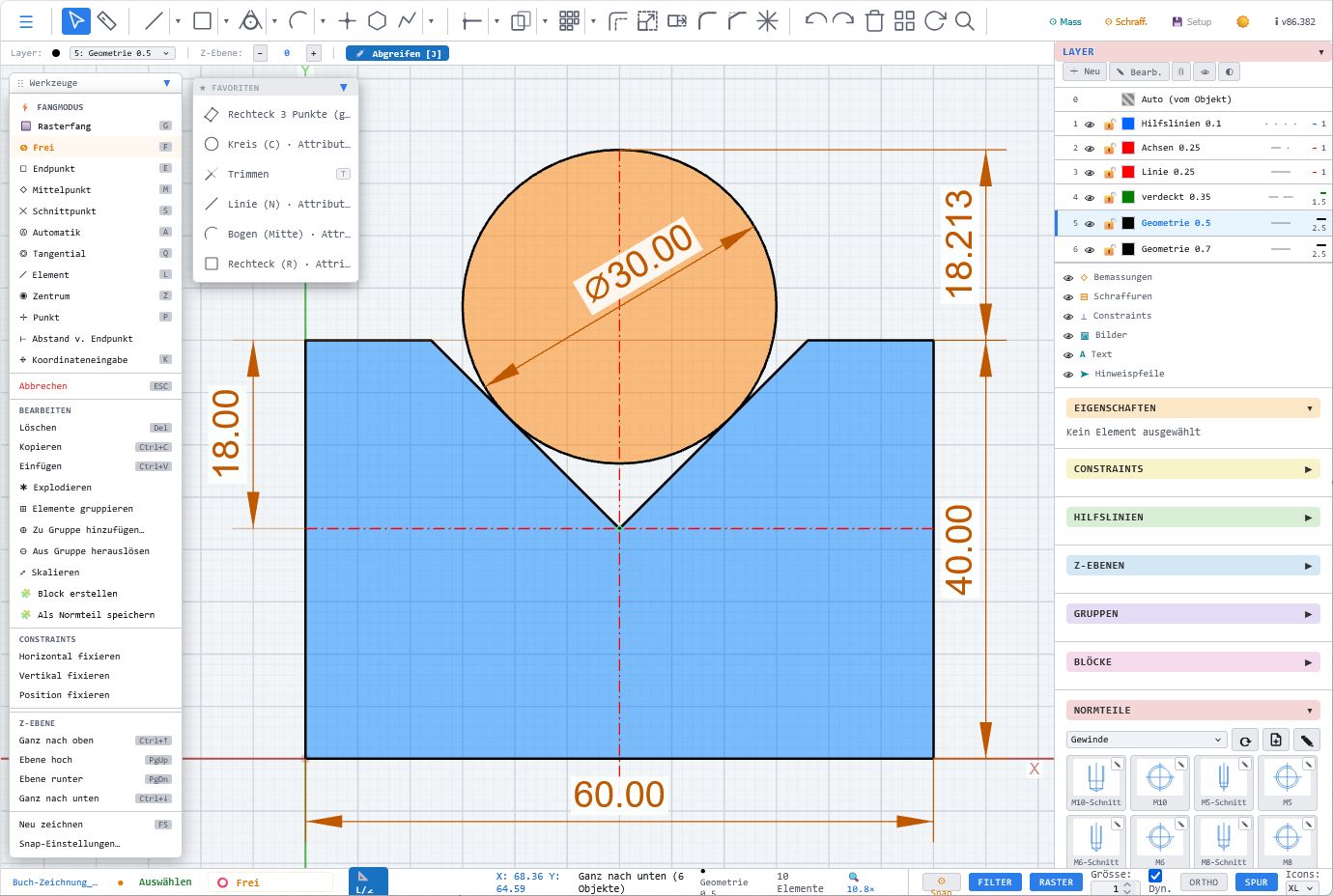Increase the Z-Ebene with the plus button
This screenshot has width=1333, height=896.
[313, 53]
